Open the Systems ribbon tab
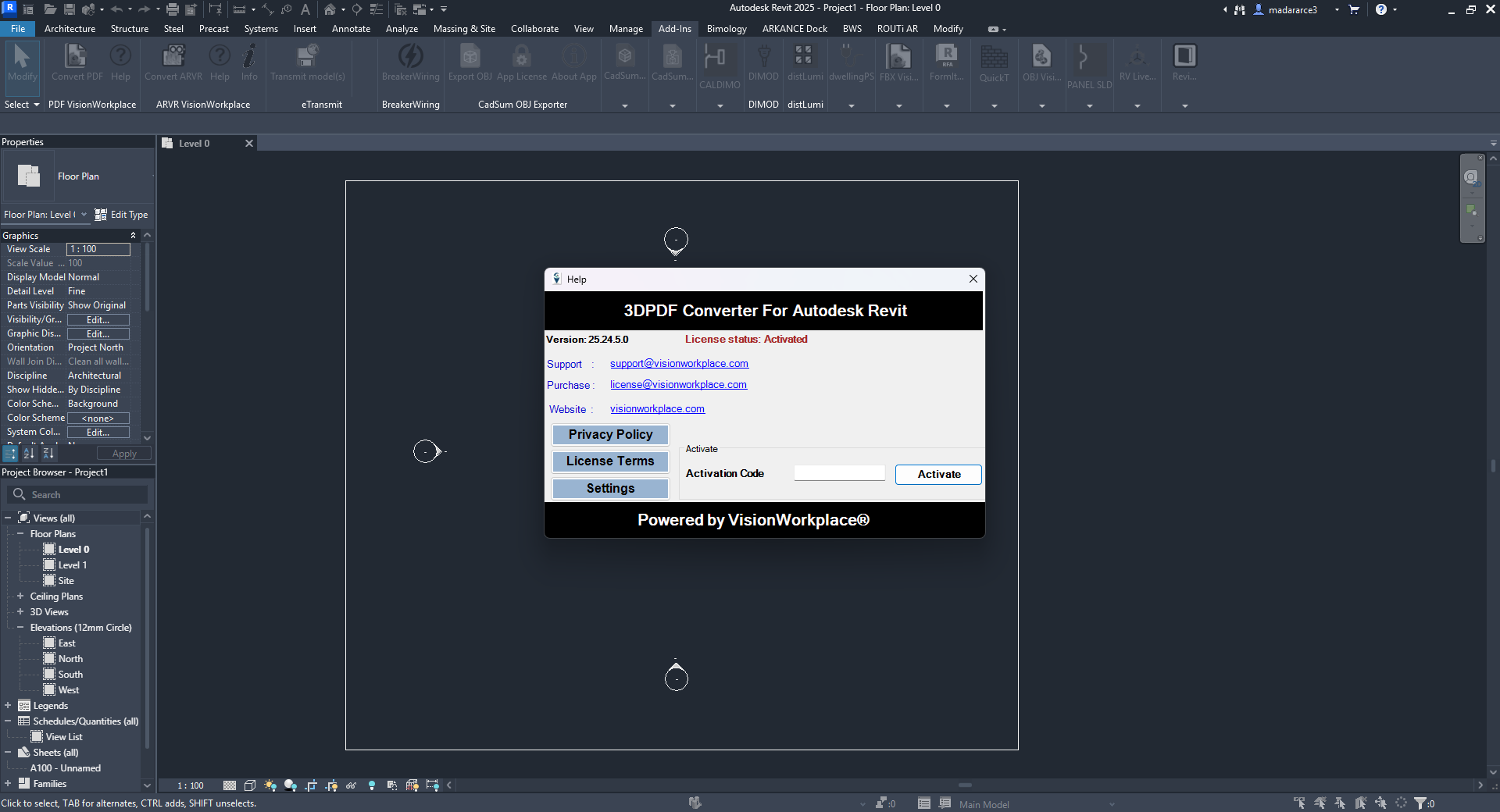The height and width of the screenshot is (812, 1500). (261, 29)
